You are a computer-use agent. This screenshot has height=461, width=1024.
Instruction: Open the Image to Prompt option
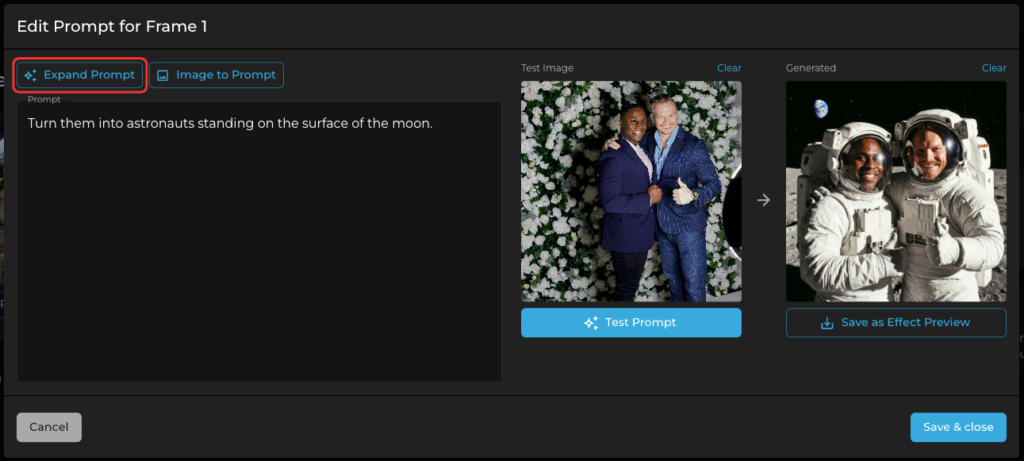point(216,75)
